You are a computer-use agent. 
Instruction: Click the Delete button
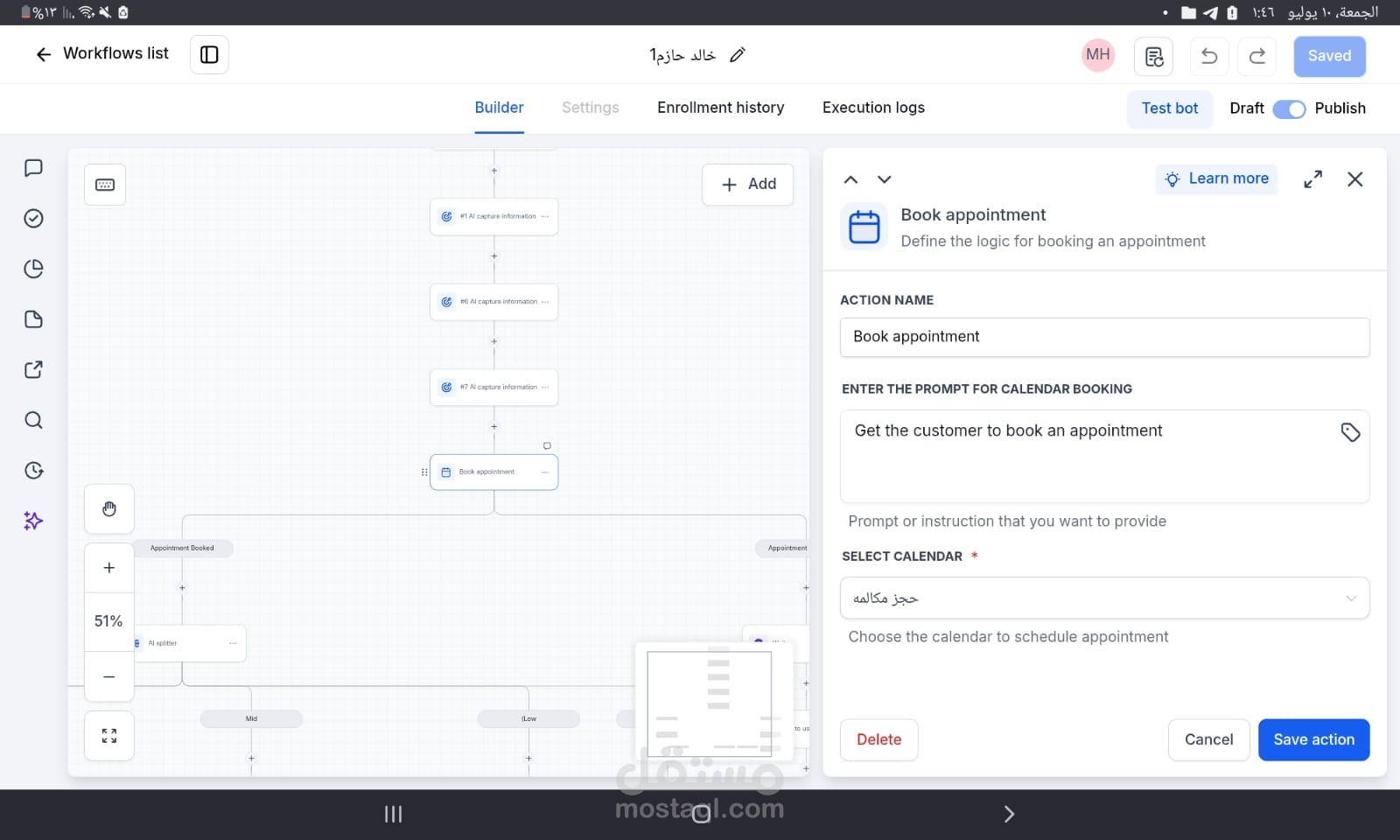click(x=878, y=740)
